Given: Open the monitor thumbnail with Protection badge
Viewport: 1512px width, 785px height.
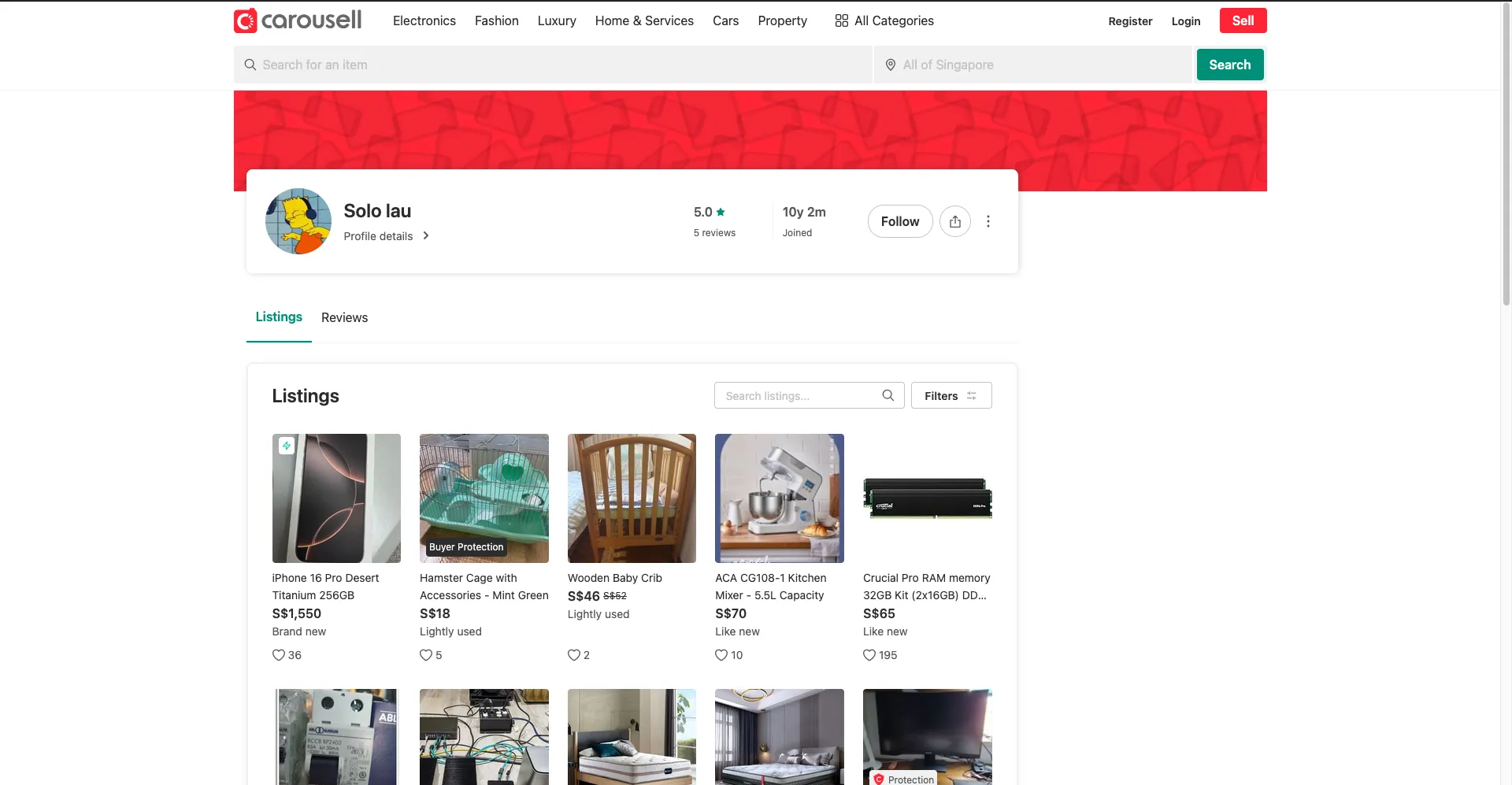Looking at the screenshot, I should [x=928, y=737].
